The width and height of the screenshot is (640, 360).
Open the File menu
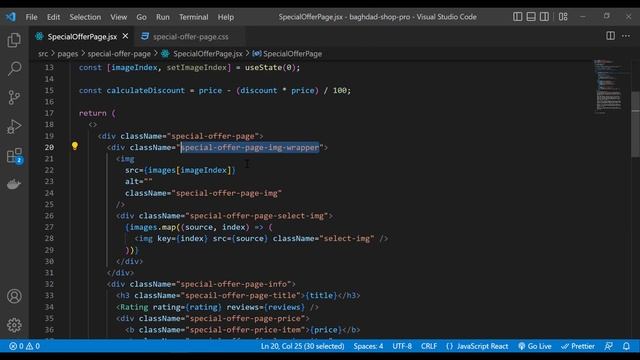tap(31, 17)
